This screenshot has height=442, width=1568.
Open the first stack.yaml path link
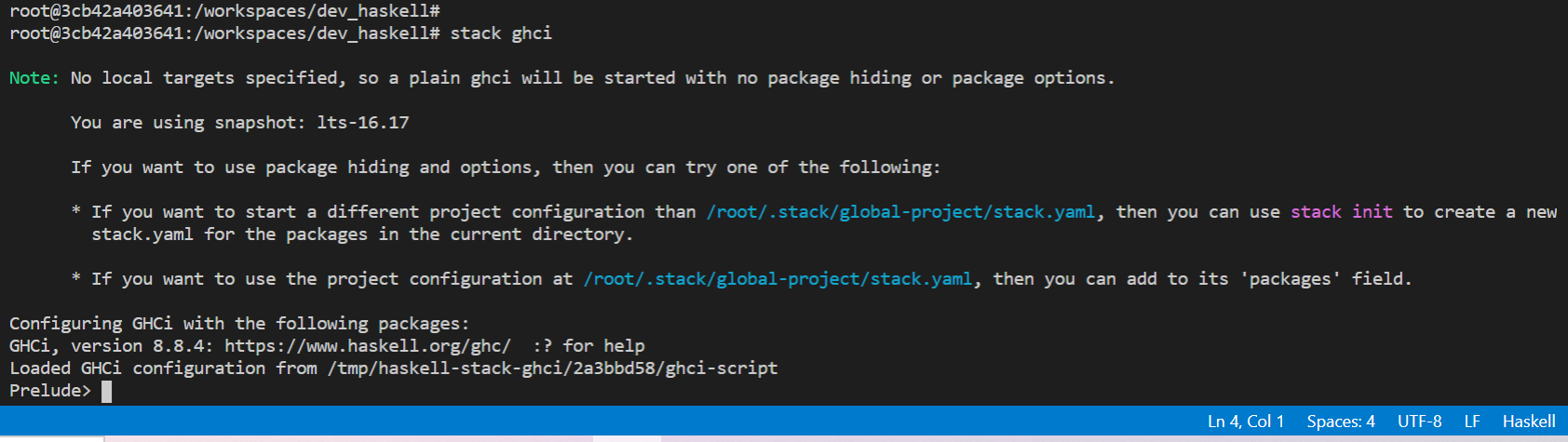900,212
